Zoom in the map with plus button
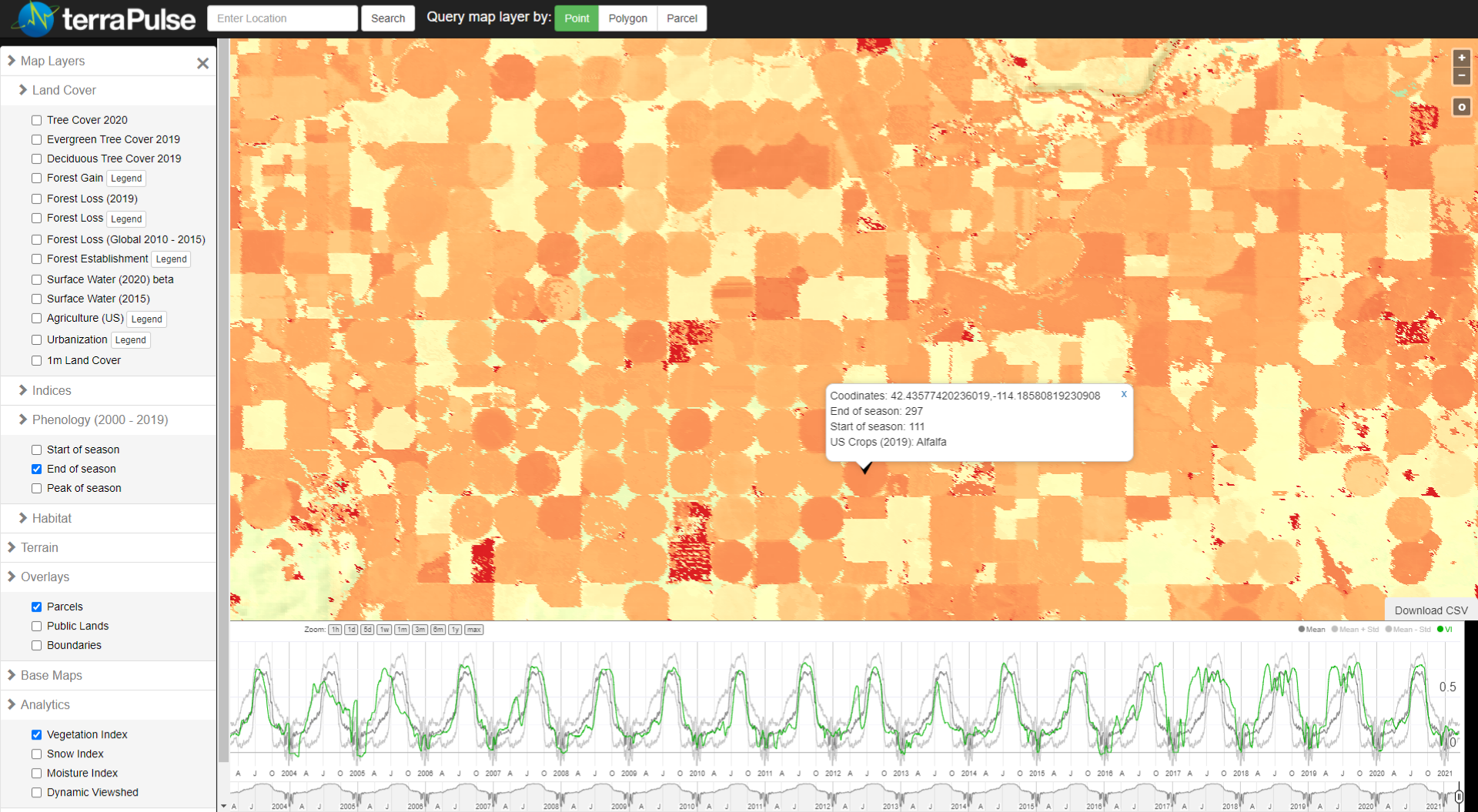 pos(1461,58)
